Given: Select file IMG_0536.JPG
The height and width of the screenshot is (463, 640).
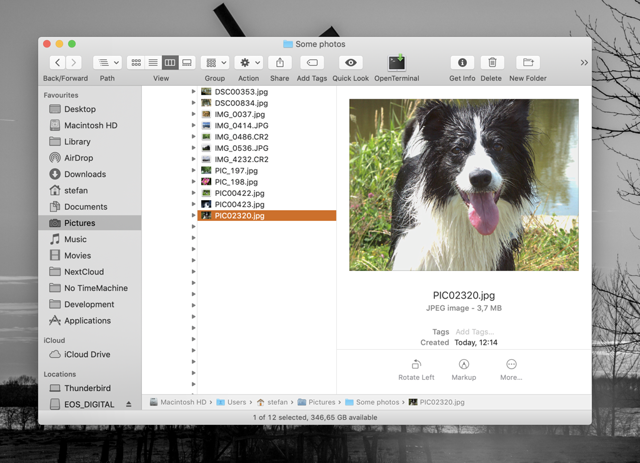Looking at the screenshot, I should tap(267, 148).
